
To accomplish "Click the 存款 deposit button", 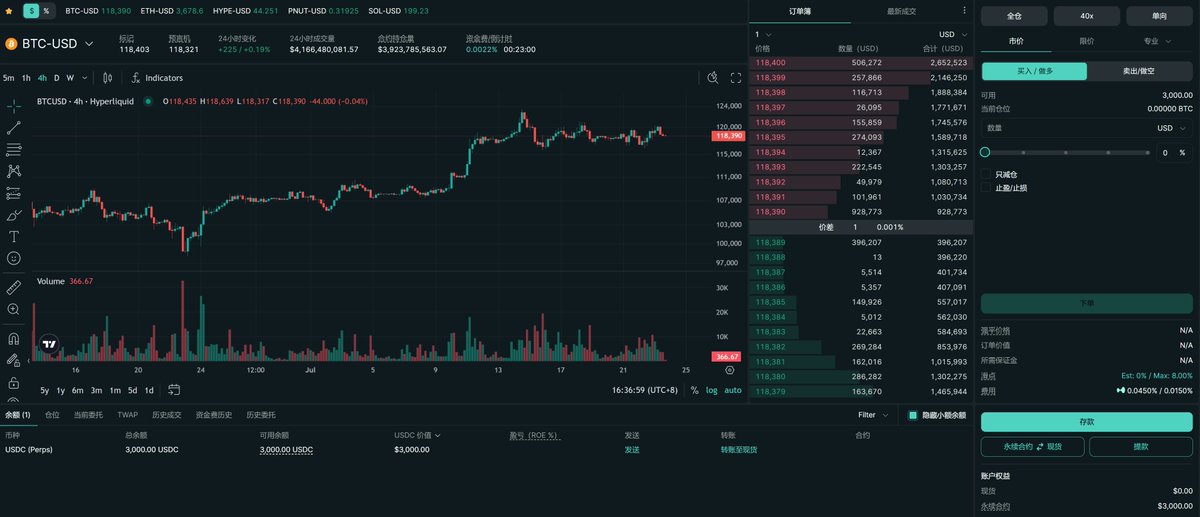I will (1087, 422).
